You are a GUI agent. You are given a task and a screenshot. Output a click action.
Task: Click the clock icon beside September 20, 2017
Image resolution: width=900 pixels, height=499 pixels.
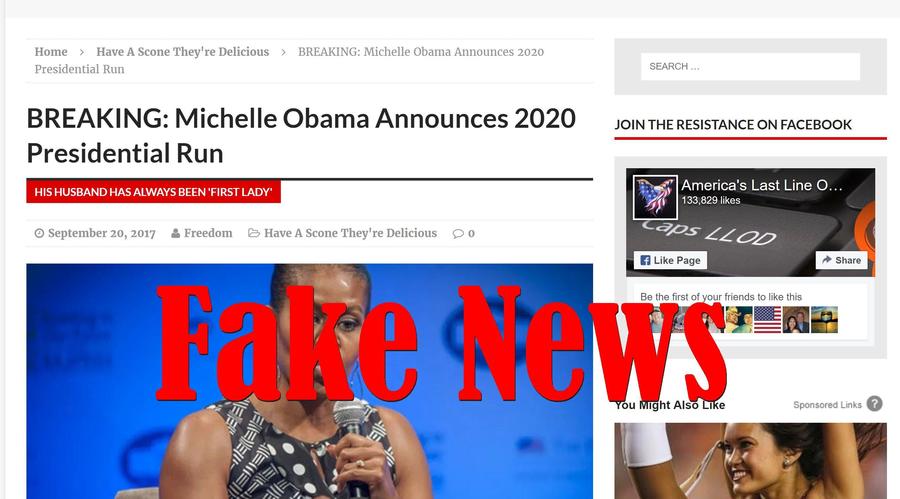tap(39, 233)
